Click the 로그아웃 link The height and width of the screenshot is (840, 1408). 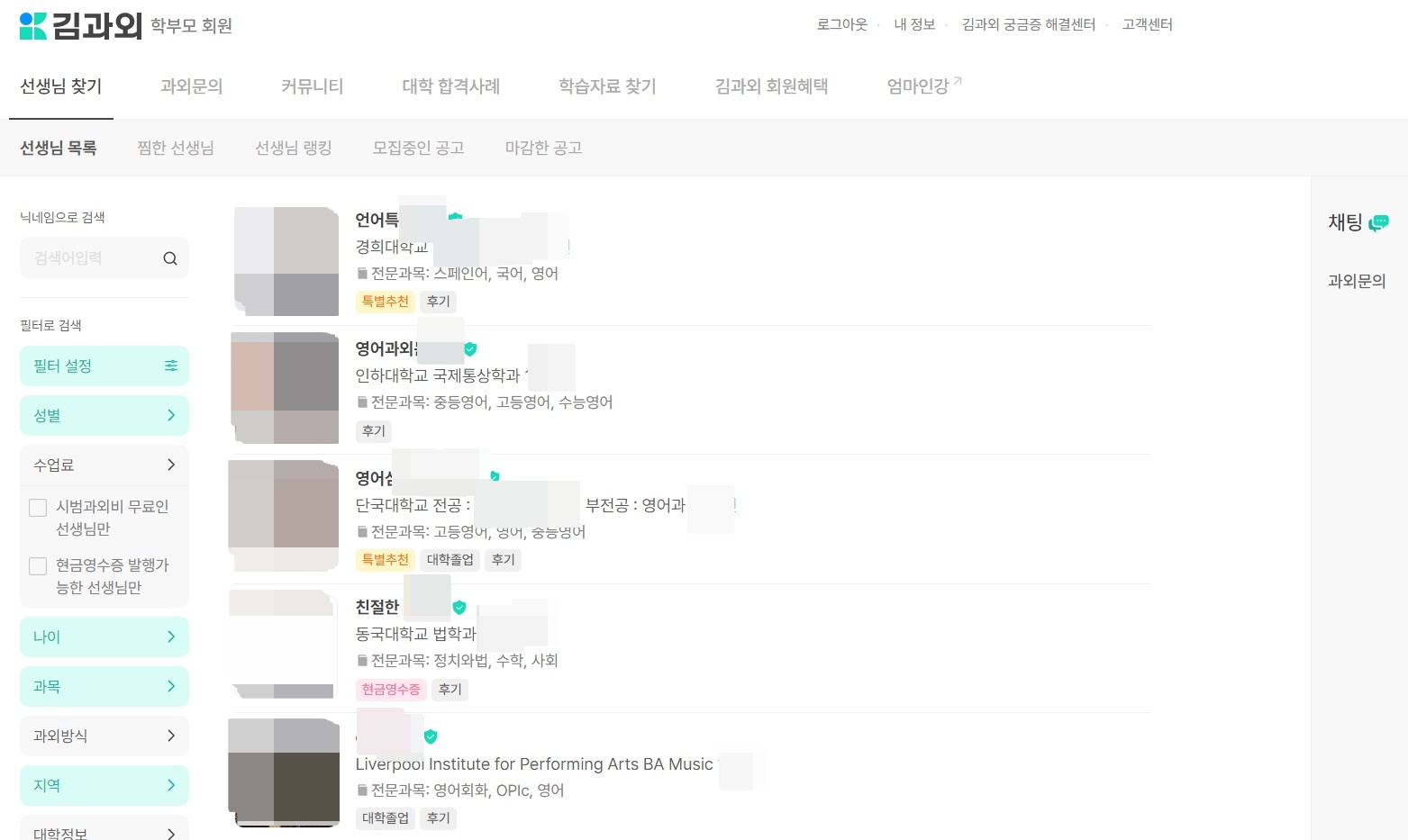(x=841, y=24)
